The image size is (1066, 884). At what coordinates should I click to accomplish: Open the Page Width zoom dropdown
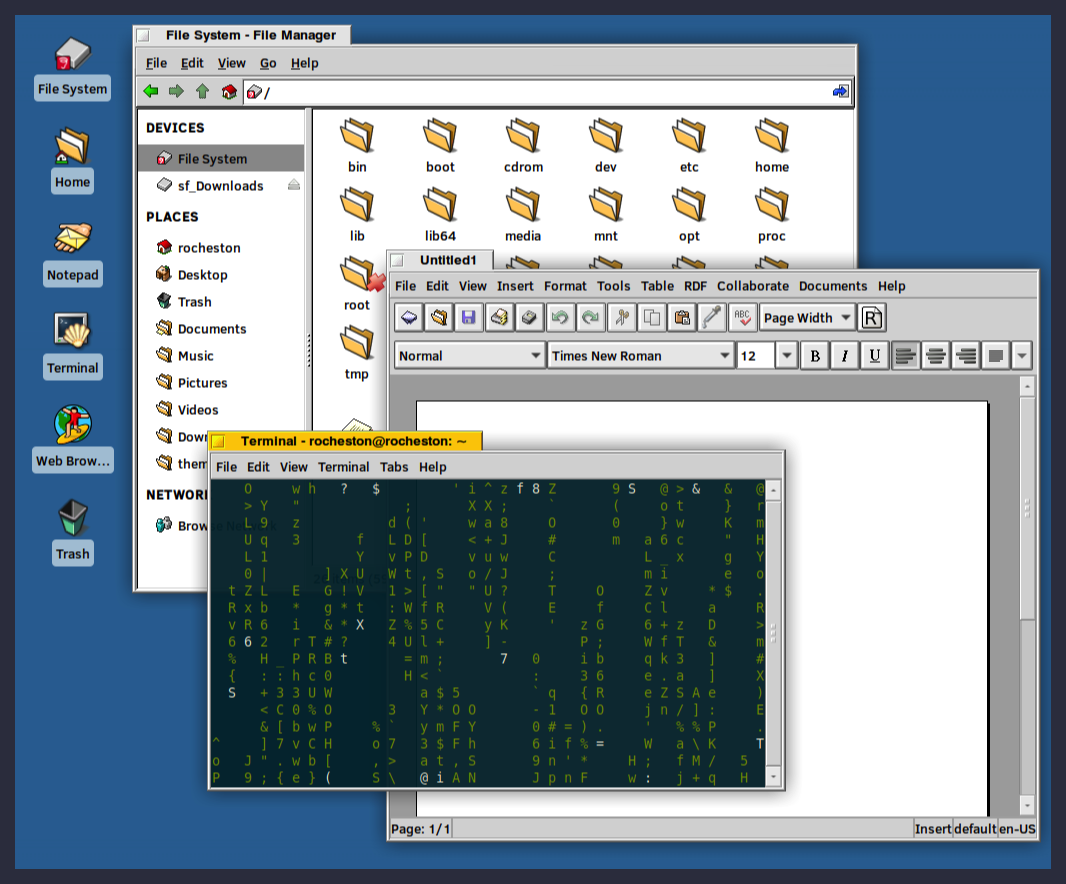pyautogui.click(x=807, y=318)
